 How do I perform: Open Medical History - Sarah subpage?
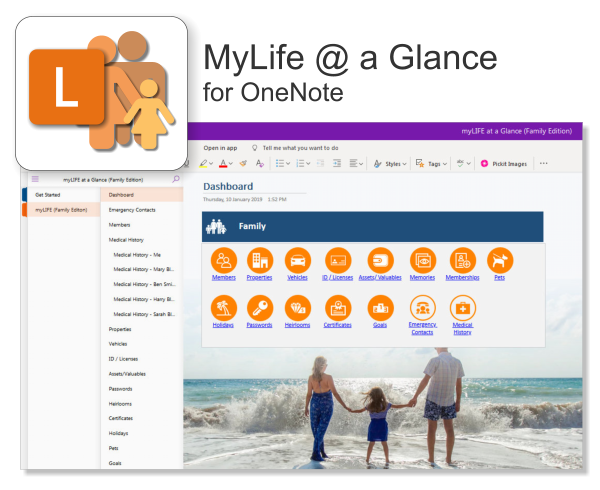click(142, 314)
